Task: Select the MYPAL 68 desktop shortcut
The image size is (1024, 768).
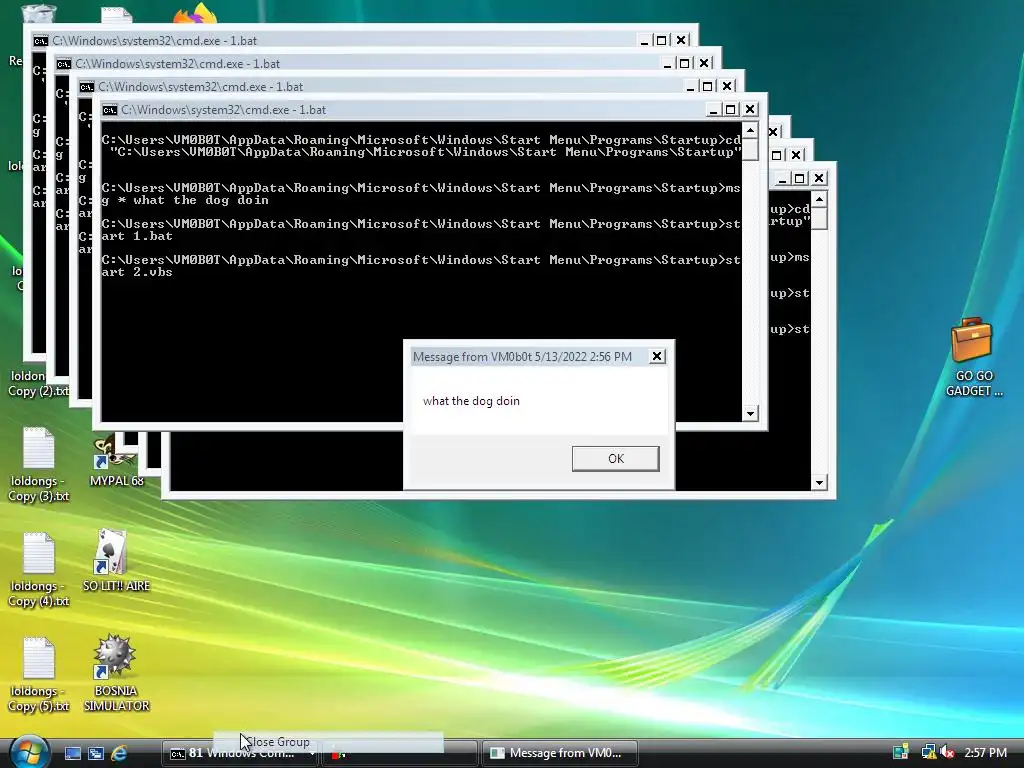Action: click(x=116, y=463)
